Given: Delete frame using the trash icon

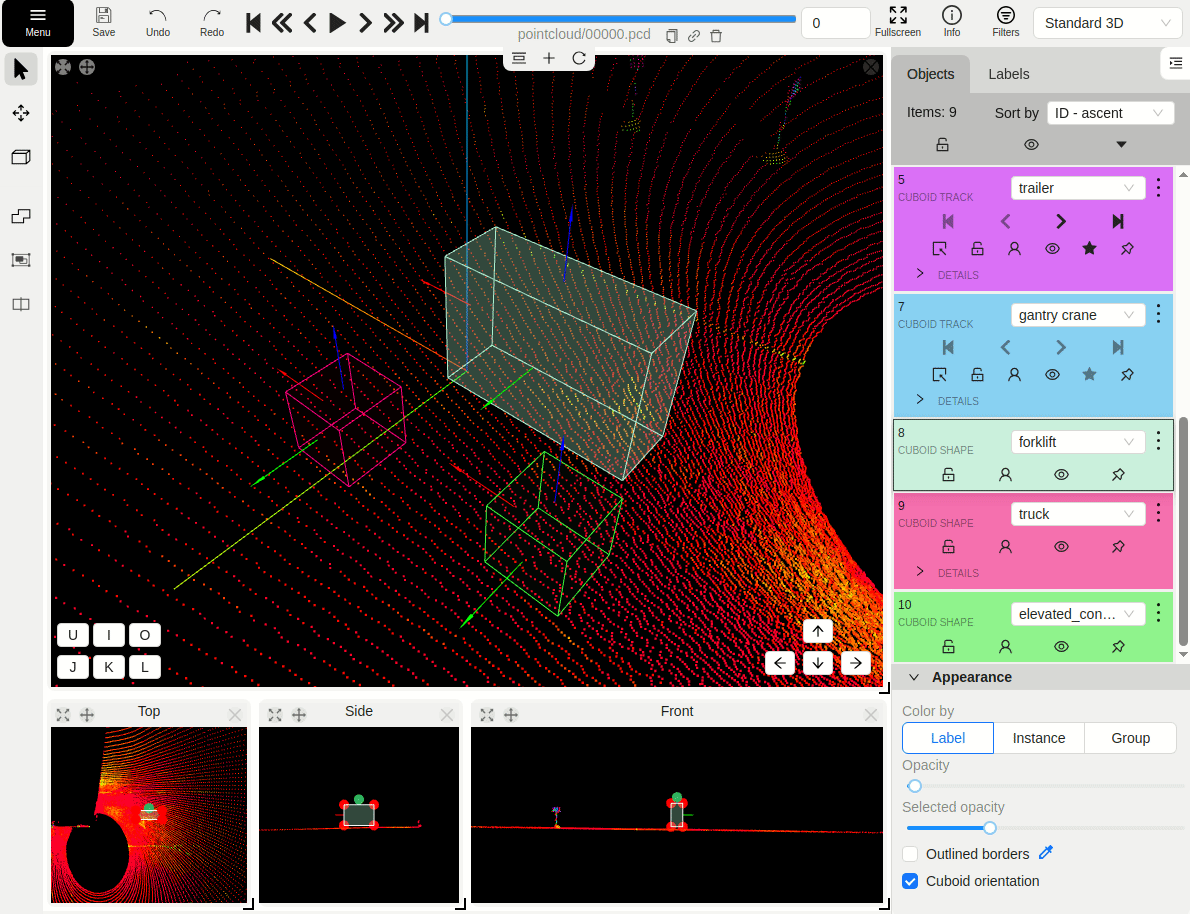Looking at the screenshot, I should [716, 36].
